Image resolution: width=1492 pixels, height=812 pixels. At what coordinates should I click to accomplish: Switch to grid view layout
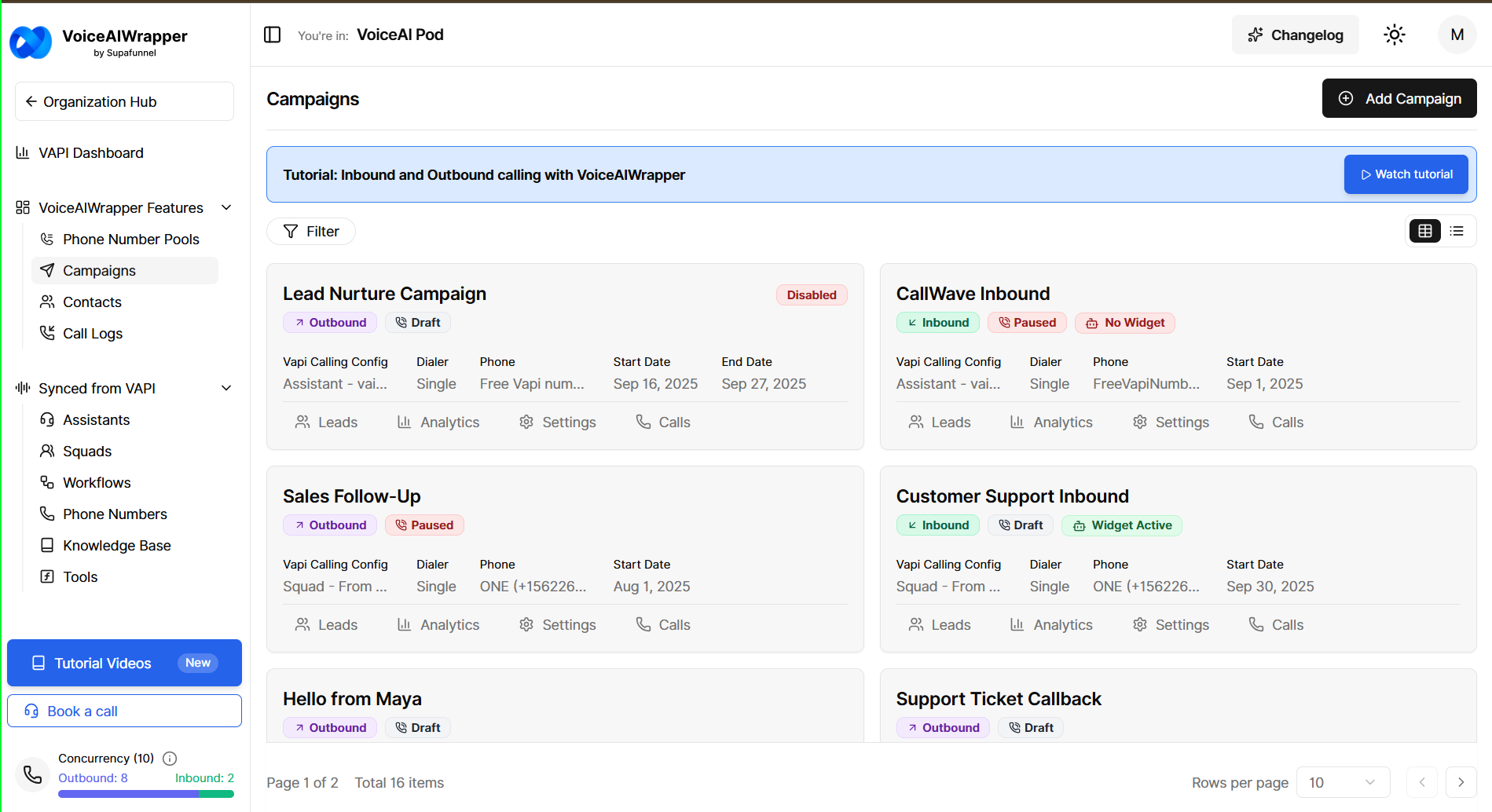pyautogui.click(x=1424, y=231)
